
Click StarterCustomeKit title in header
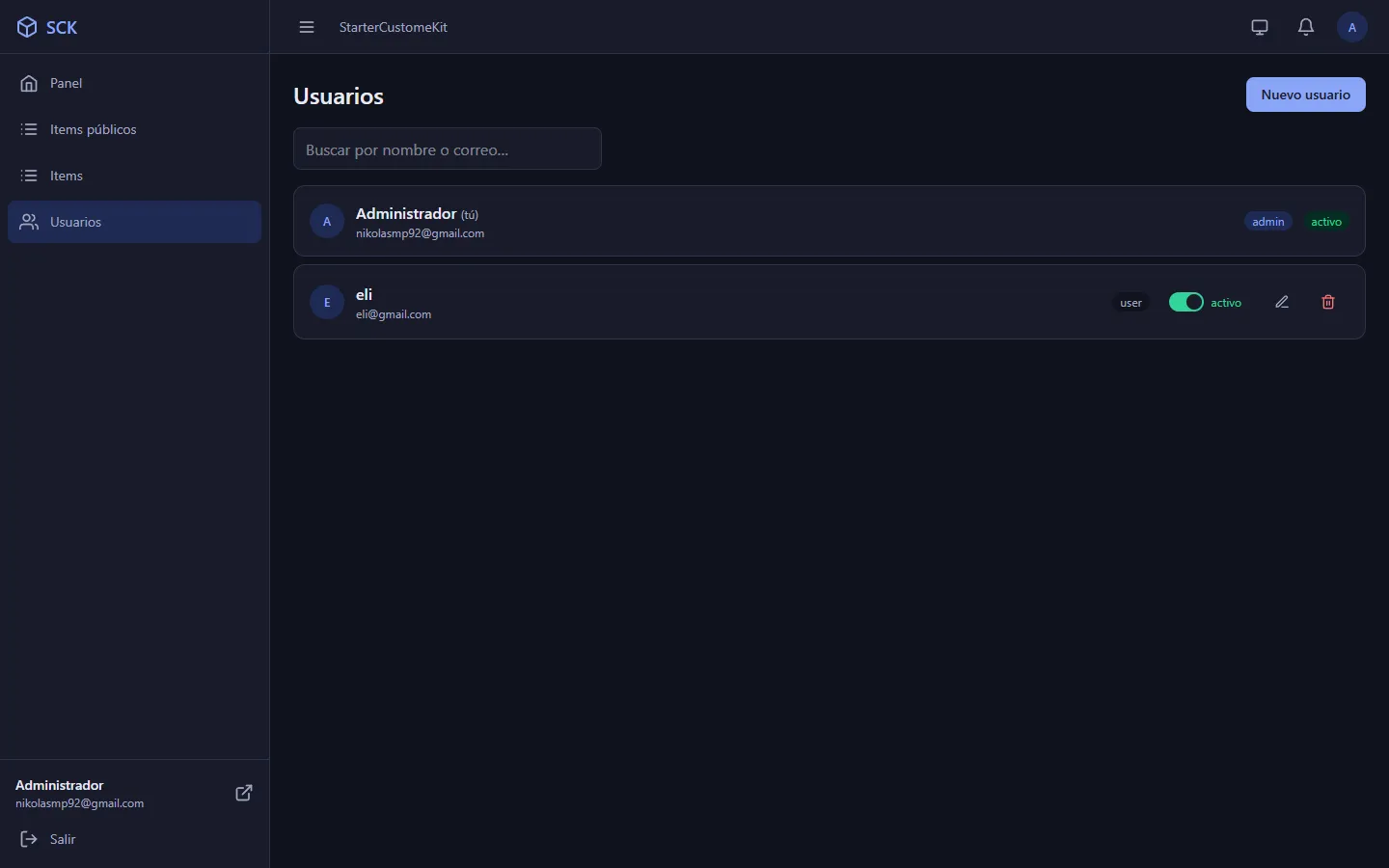pyautogui.click(x=394, y=27)
